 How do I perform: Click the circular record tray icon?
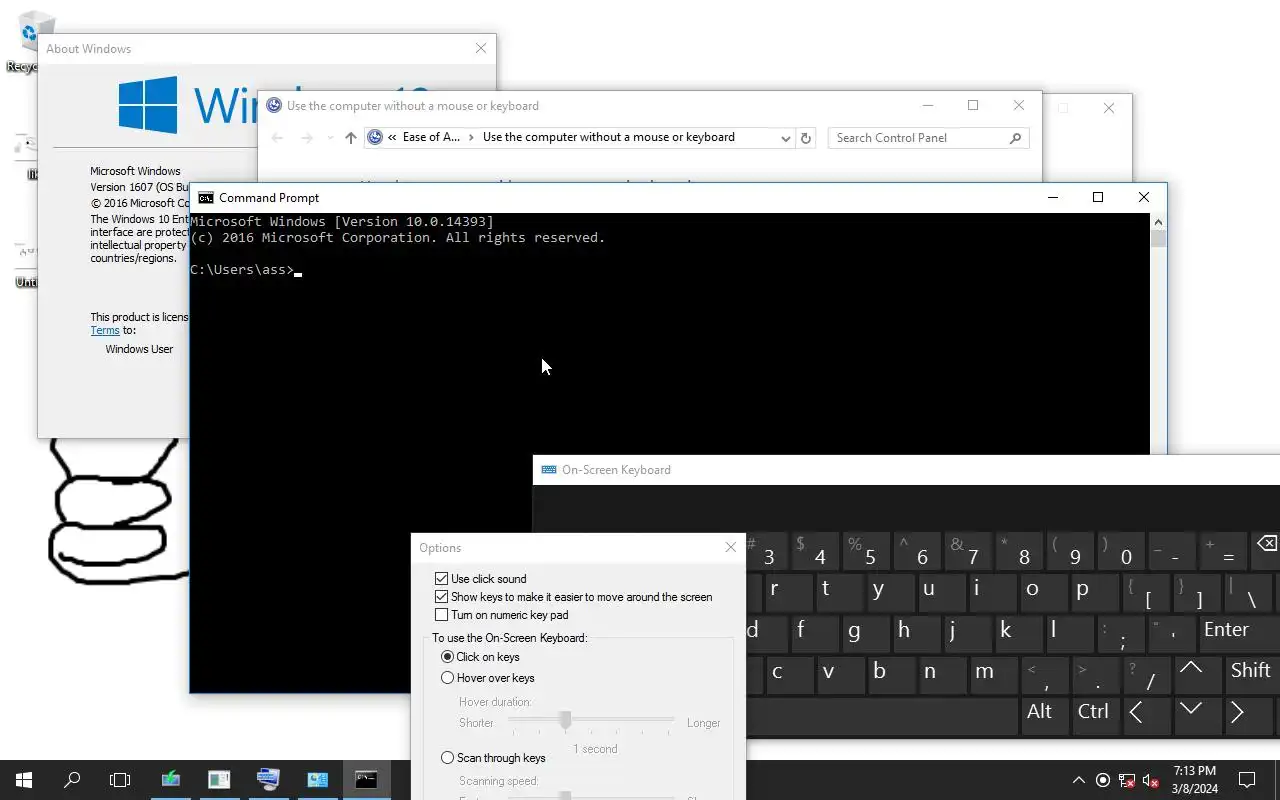coord(1103,780)
